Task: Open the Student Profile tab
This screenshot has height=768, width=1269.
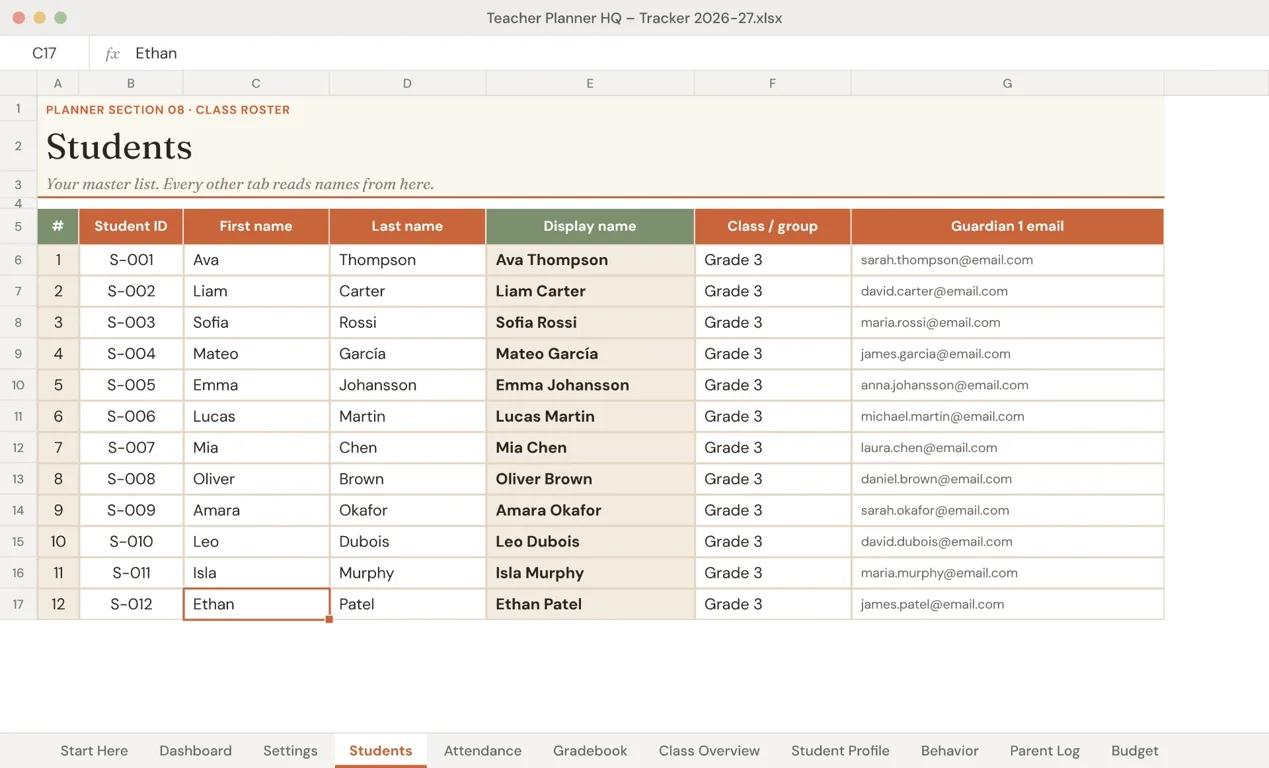Action: tap(840, 751)
